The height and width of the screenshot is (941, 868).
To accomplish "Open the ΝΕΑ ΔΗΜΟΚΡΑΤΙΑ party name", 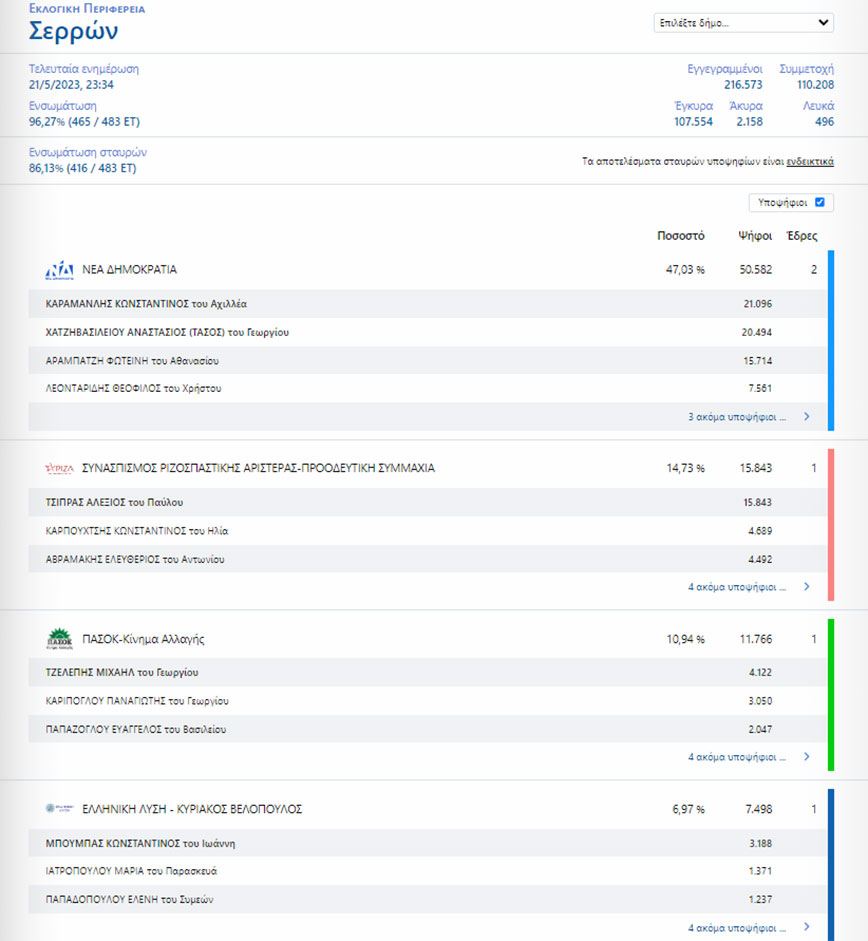I will point(130,270).
